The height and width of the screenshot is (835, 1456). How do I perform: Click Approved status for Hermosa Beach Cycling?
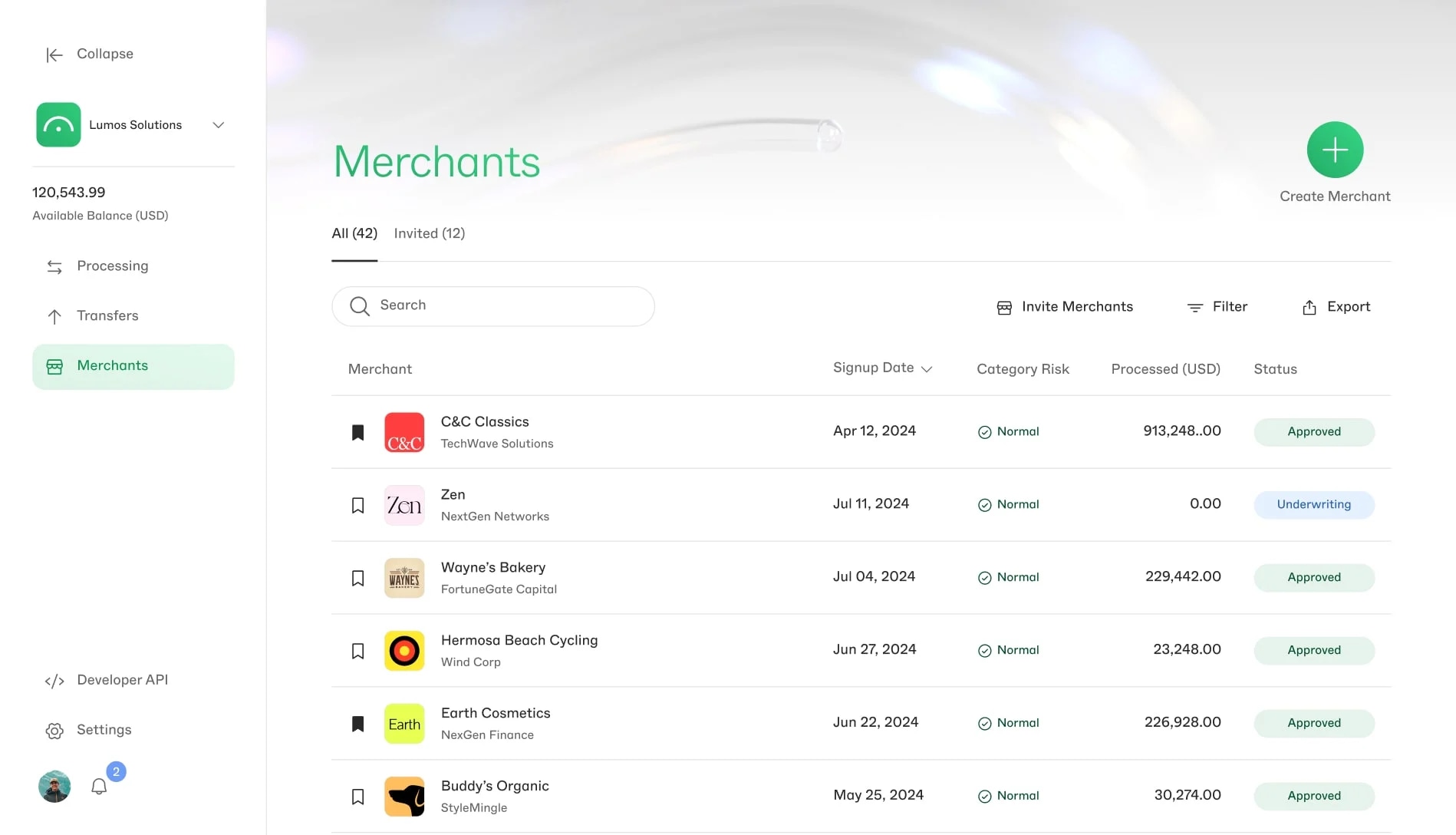(x=1314, y=651)
